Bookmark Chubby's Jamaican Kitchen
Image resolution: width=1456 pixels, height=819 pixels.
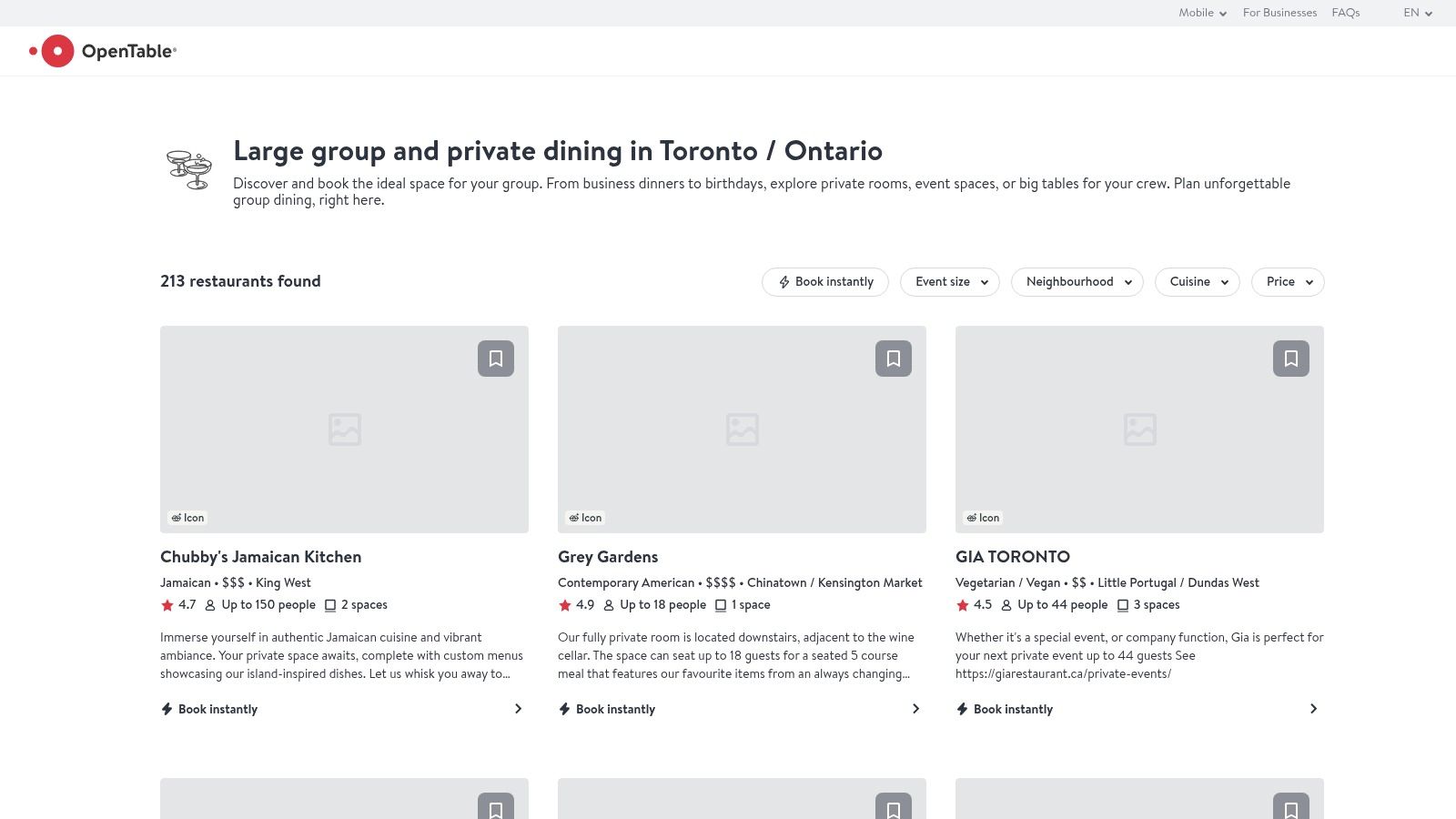pos(495,359)
